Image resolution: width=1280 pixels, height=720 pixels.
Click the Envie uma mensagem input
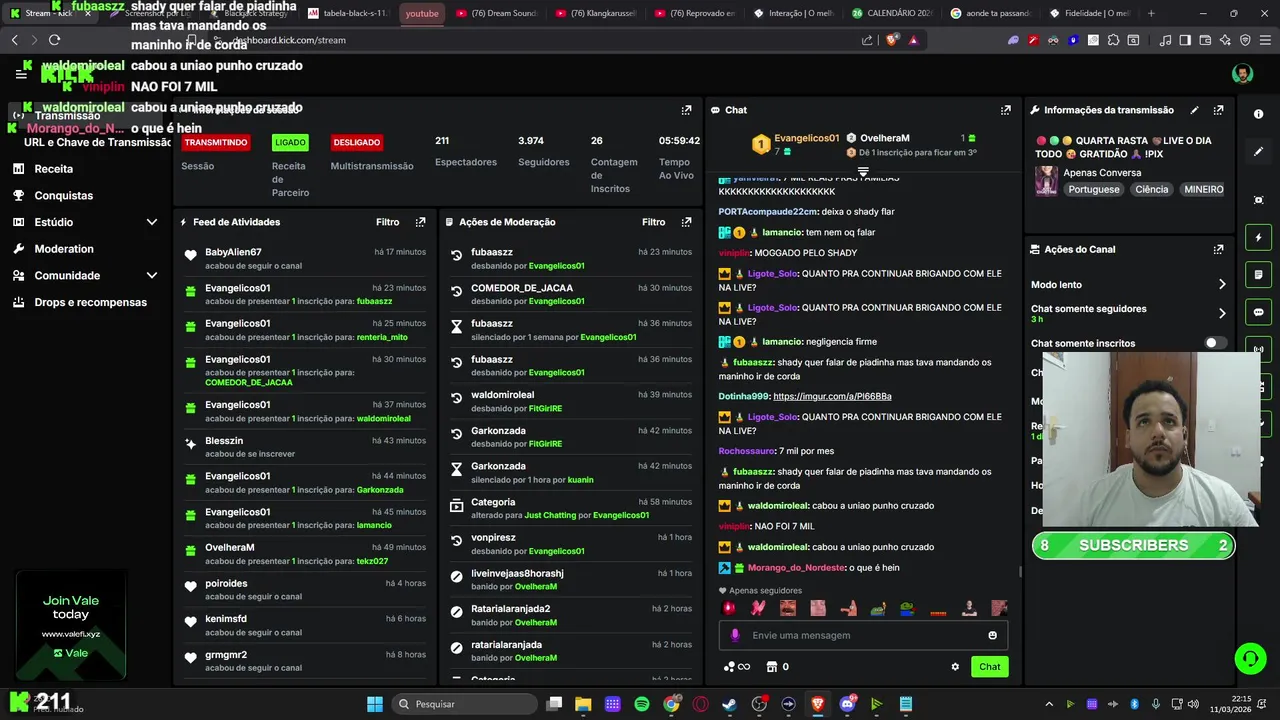click(x=865, y=635)
